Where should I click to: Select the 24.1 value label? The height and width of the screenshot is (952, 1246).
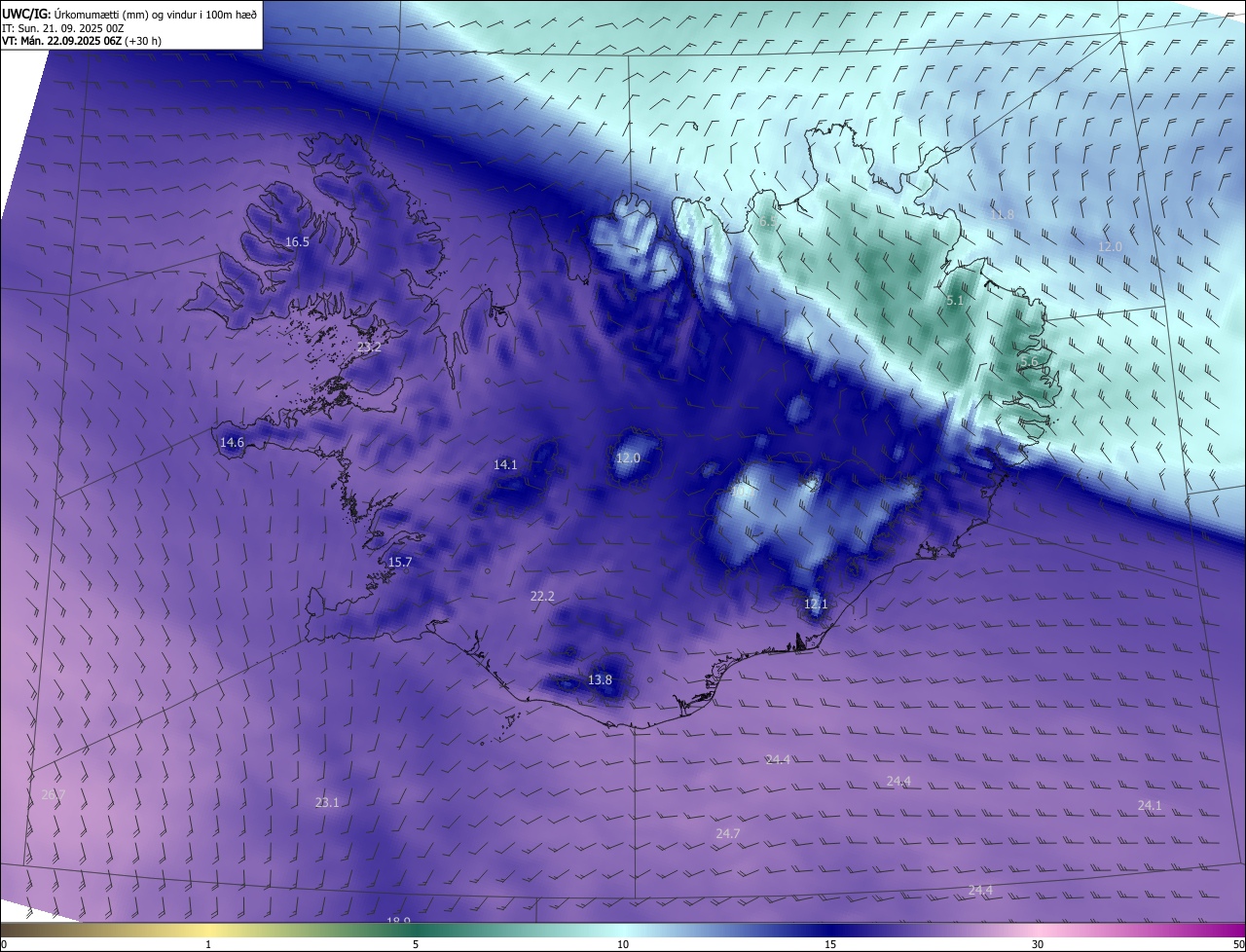tap(1150, 805)
